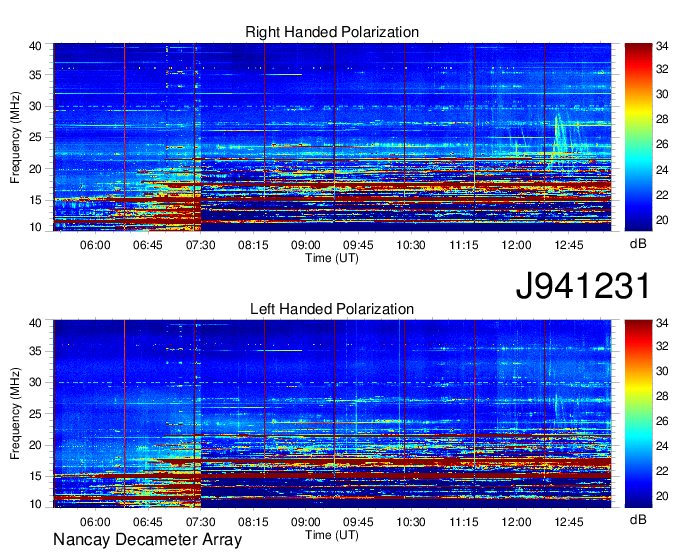This screenshot has height=552, width=680.
Task: Click the '34' label on Right Handed color bar
Action: (x=662, y=46)
